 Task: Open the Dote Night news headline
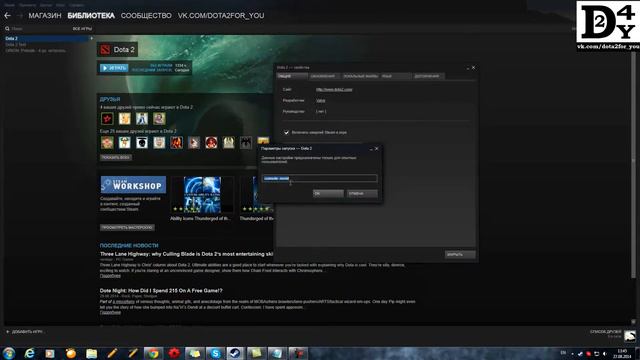click(x=161, y=291)
